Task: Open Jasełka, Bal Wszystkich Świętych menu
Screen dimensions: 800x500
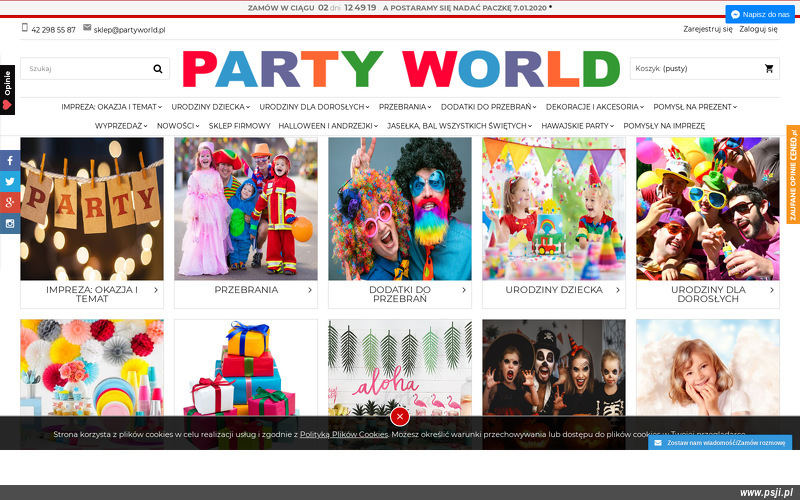Action: coord(459,126)
